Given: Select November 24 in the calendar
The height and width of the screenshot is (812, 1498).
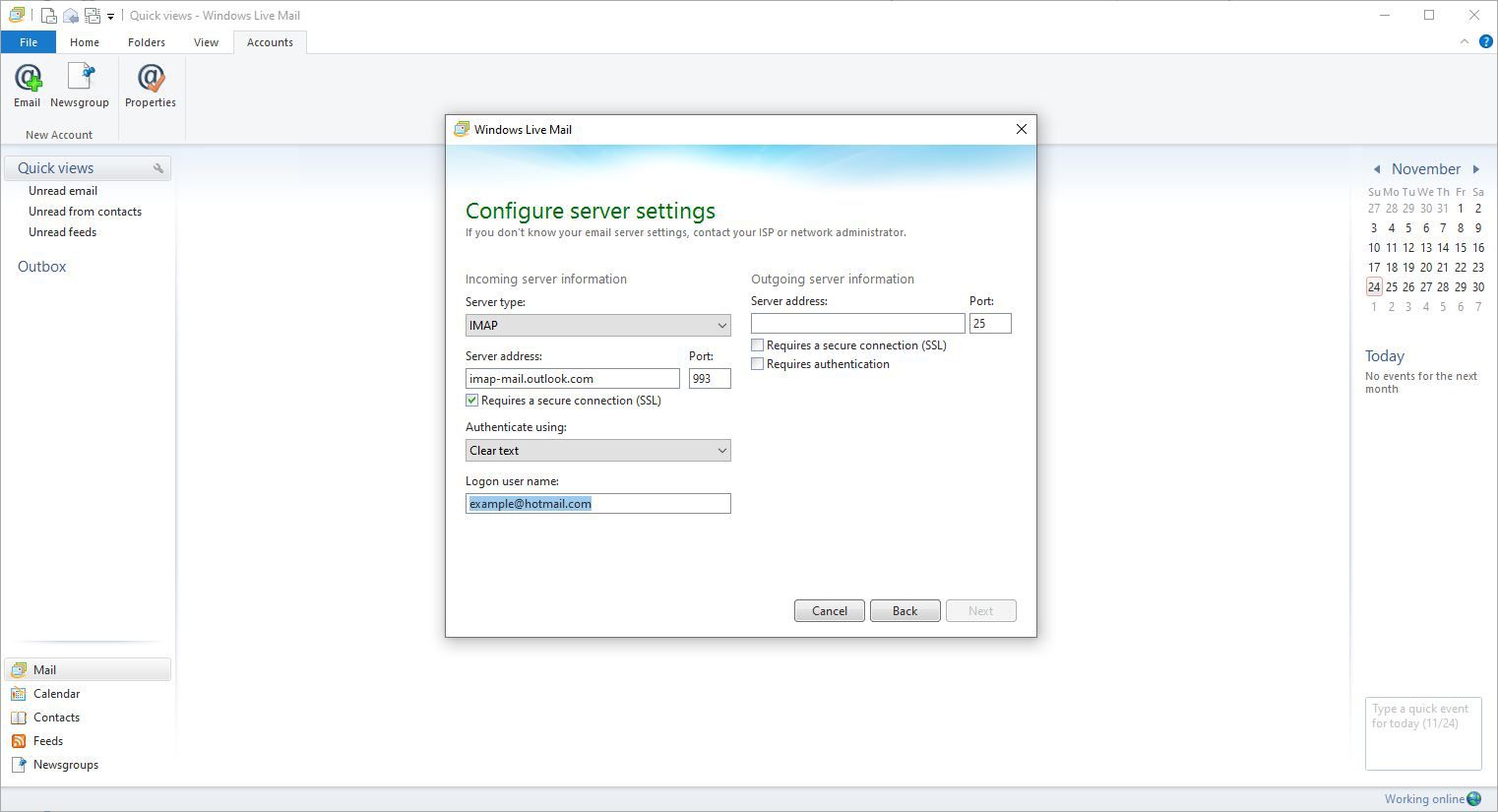Looking at the screenshot, I should [1374, 287].
